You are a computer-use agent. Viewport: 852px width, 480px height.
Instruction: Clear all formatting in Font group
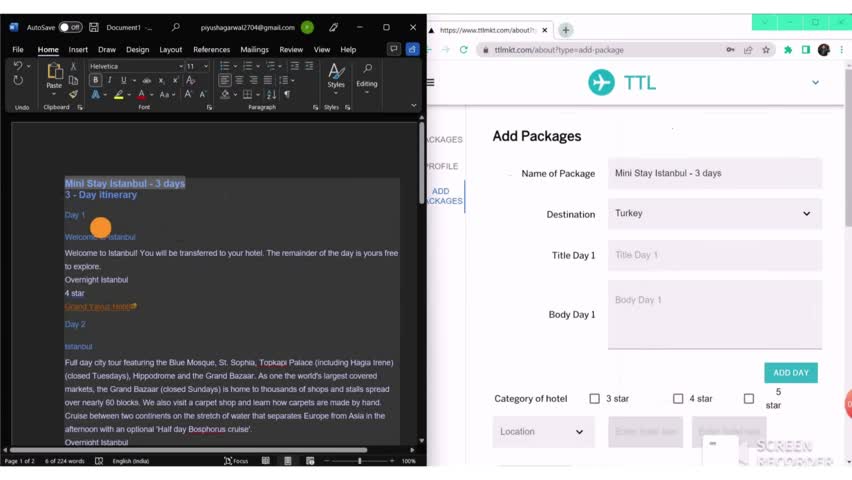191,80
